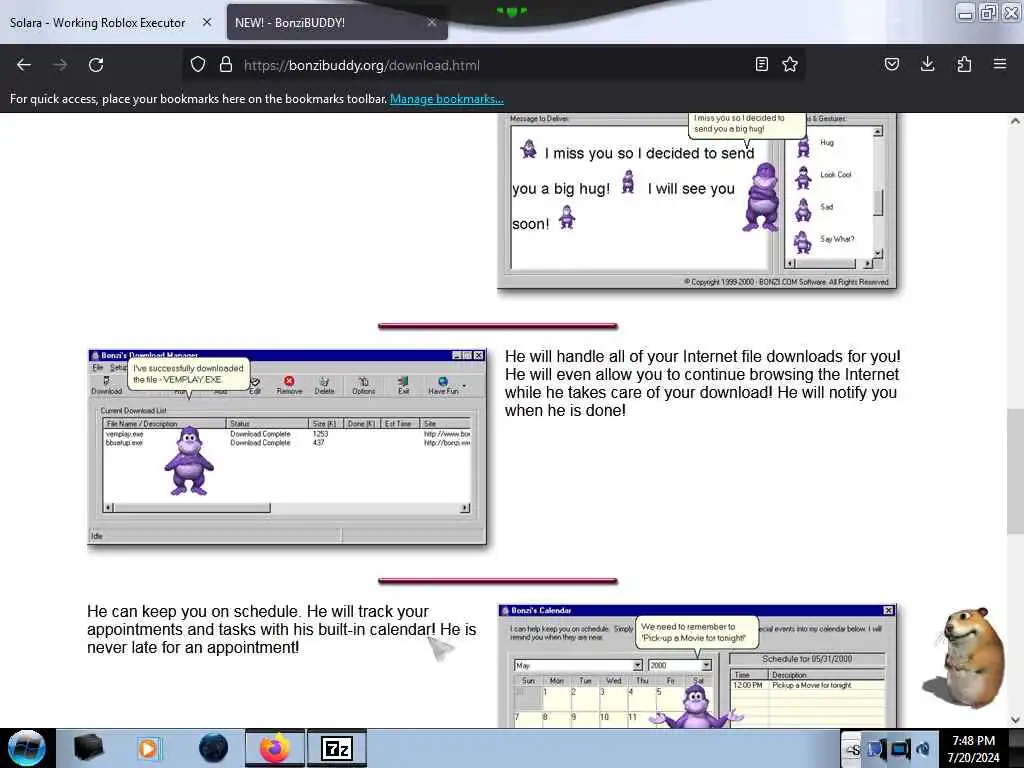Open the Firefox application menu

(x=1000, y=65)
